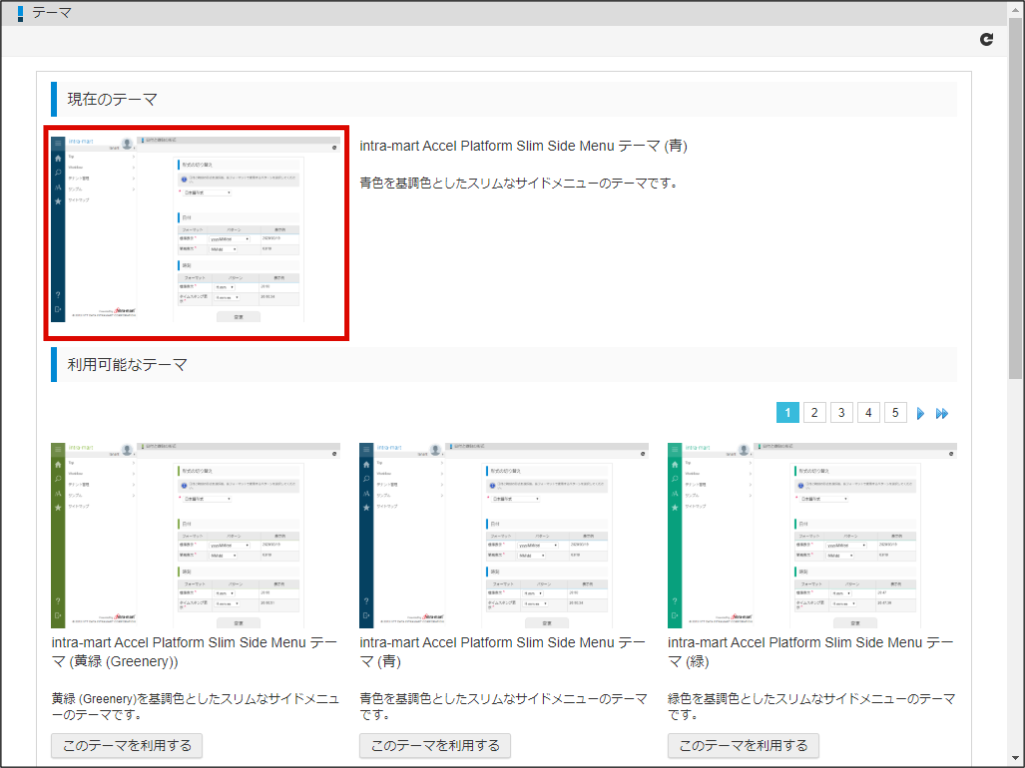1025x768 pixels.
Task: Click the 利用可能なテーマ section header
Action: click(127, 365)
